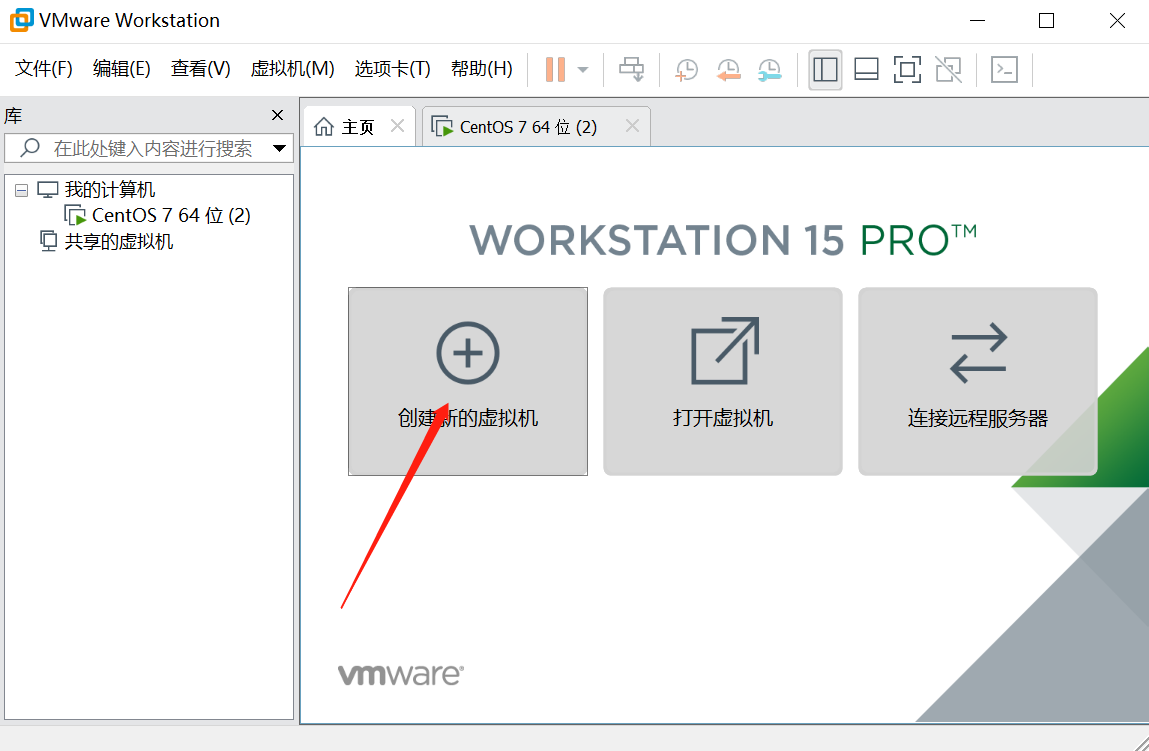Switch to the 主页 tab
The width and height of the screenshot is (1149, 751).
coord(358,127)
